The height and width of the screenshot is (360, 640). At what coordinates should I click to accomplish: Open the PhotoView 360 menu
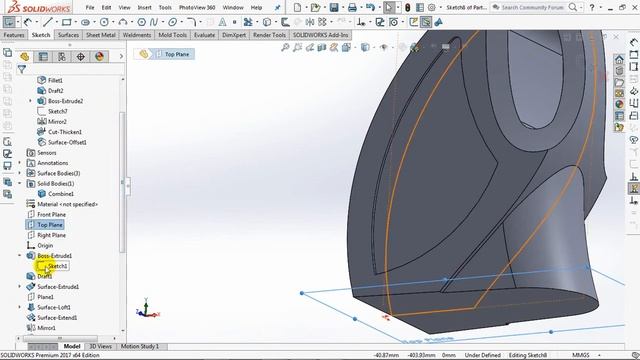click(x=197, y=7)
